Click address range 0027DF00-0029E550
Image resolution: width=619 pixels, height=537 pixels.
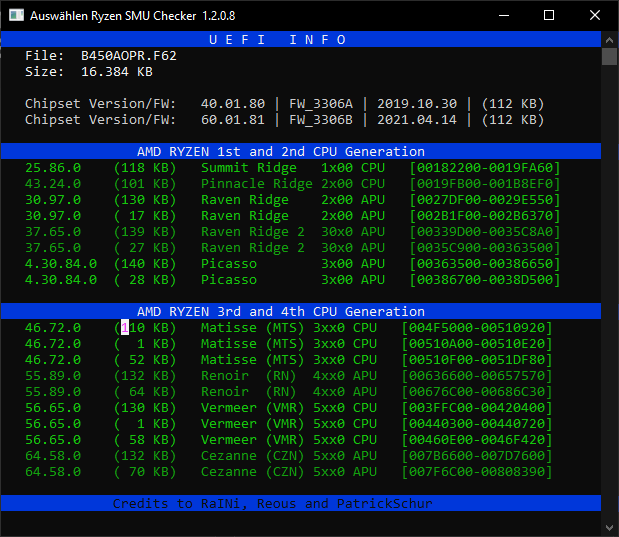485,200
